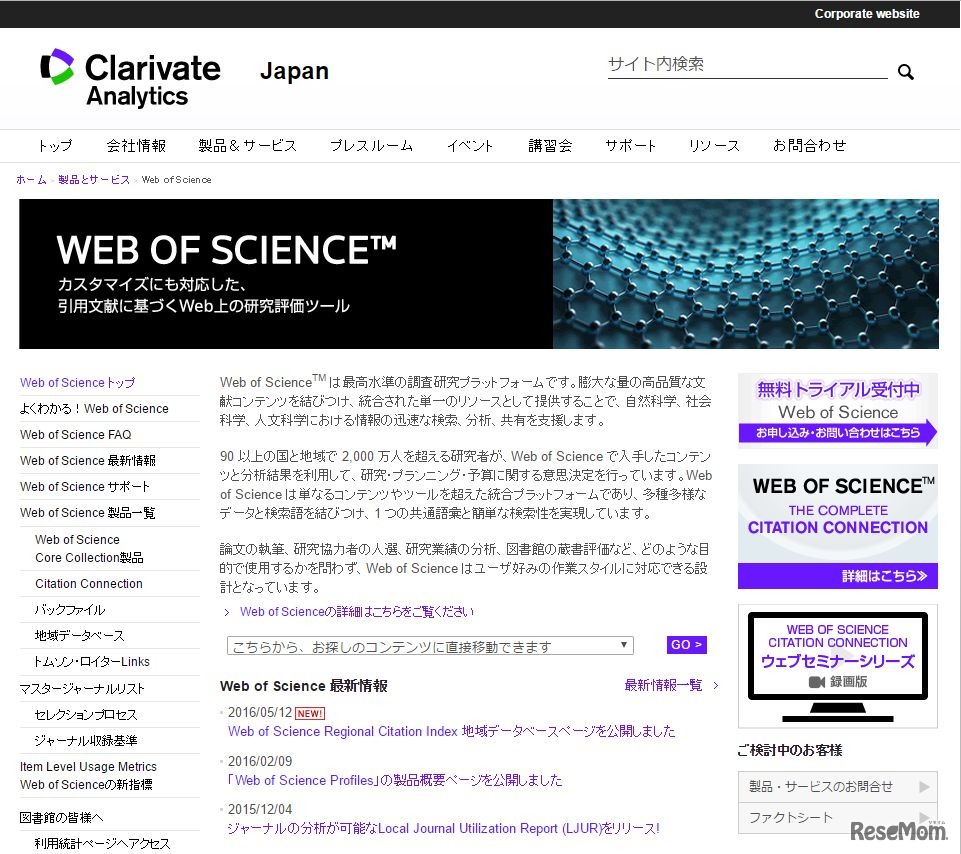Open 図書館の皆様へ sidebar link
Image resolution: width=961 pixels, height=854 pixels.
61,818
